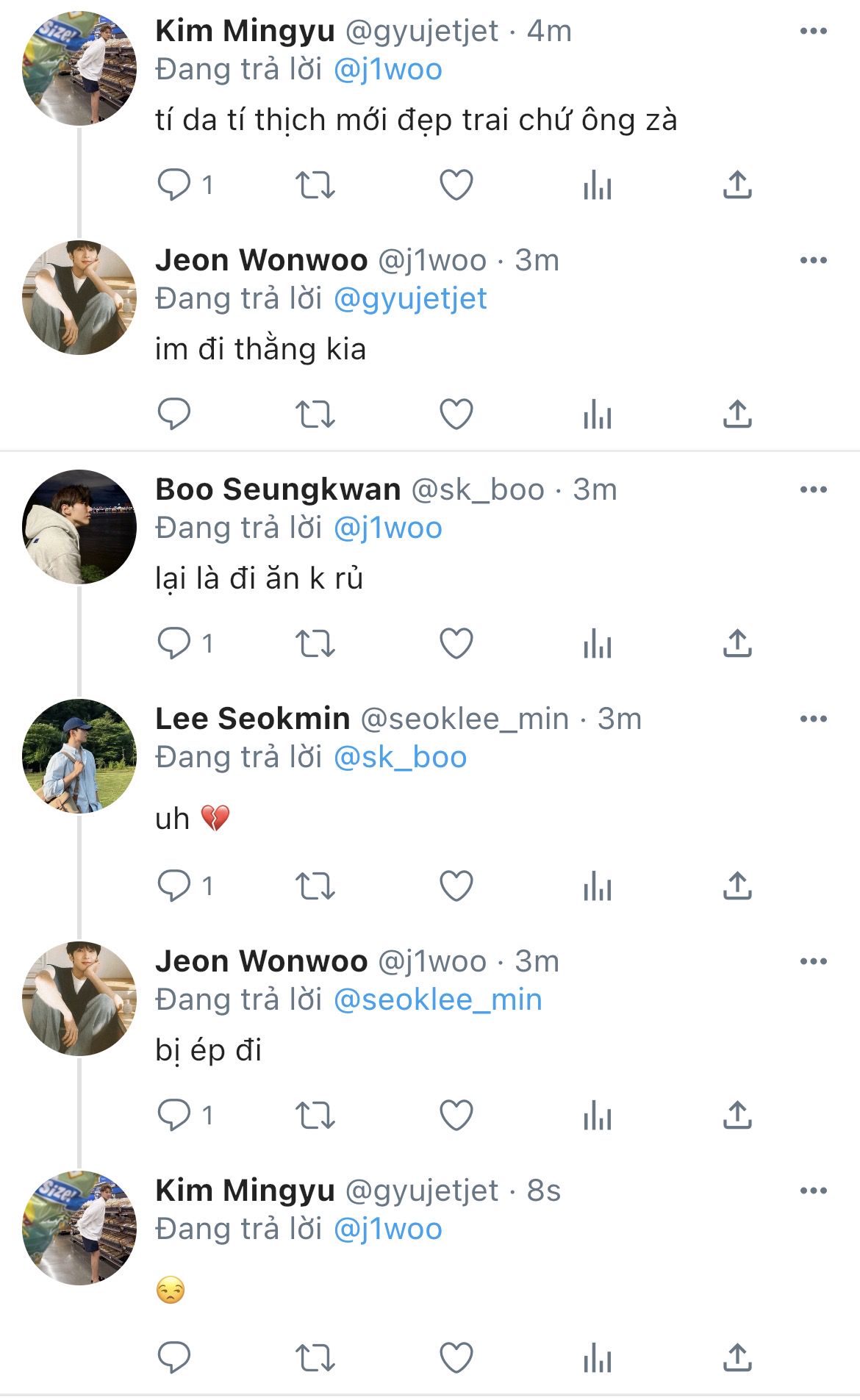The height and width of the screenshot is (1400, 860).
Task: Open more options on Boo Seungkwan's tweet
Action: 813,489
